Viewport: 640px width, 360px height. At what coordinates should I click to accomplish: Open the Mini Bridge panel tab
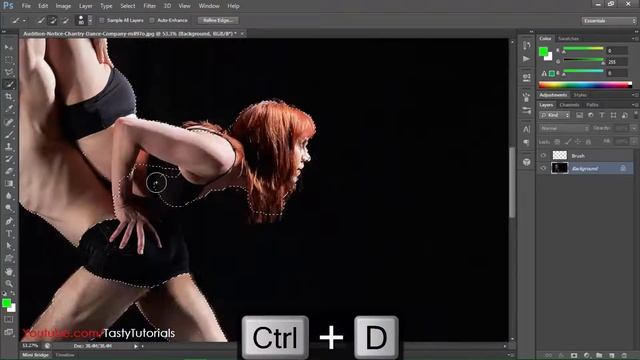pyautogui.click(x=36, y=355)
